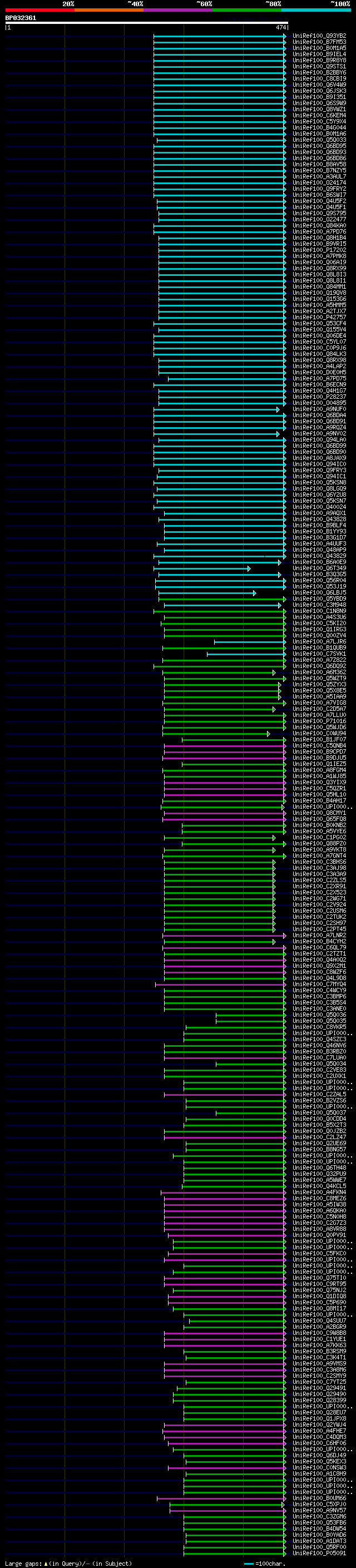Select hit UniRef100_B4AH17

click(x=319, y=800)
